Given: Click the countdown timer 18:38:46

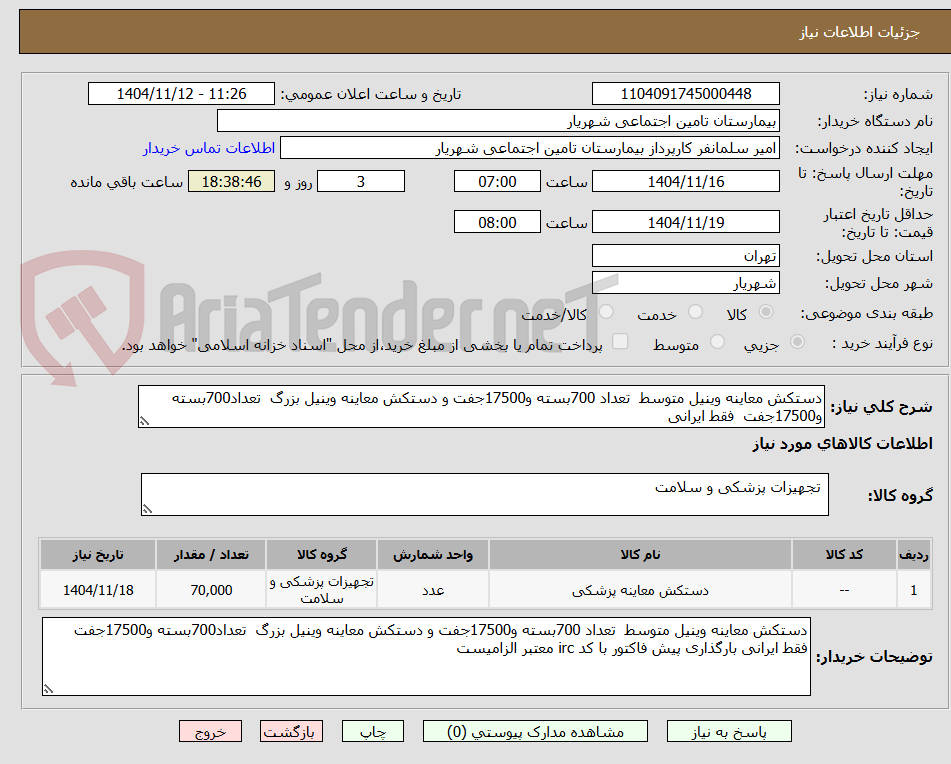Looking at the screenshot, I should pyautogui.click(x=232, y=181).
